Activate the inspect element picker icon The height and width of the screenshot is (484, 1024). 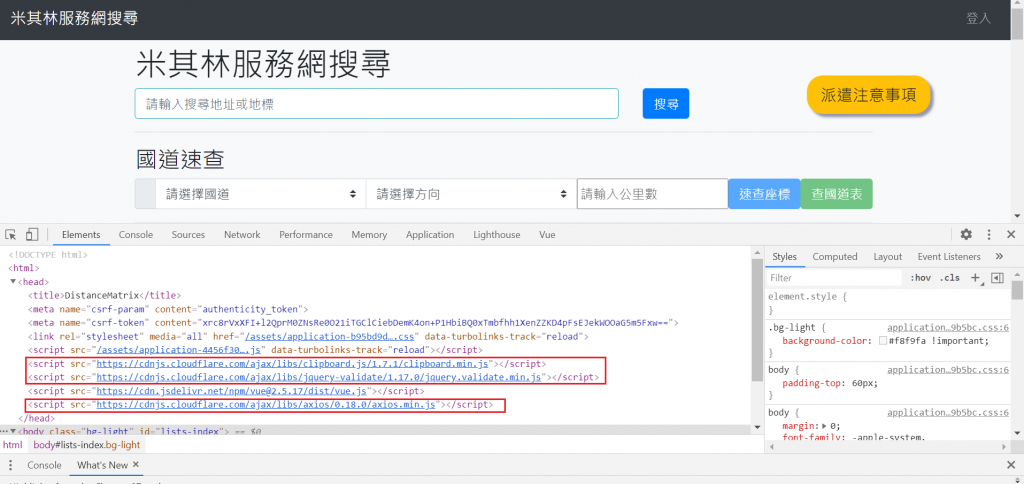[10, 234]
